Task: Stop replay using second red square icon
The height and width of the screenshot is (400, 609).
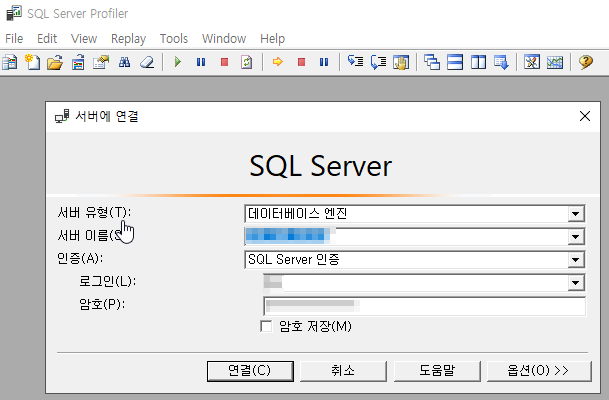Action: click(x=301, y=62)
